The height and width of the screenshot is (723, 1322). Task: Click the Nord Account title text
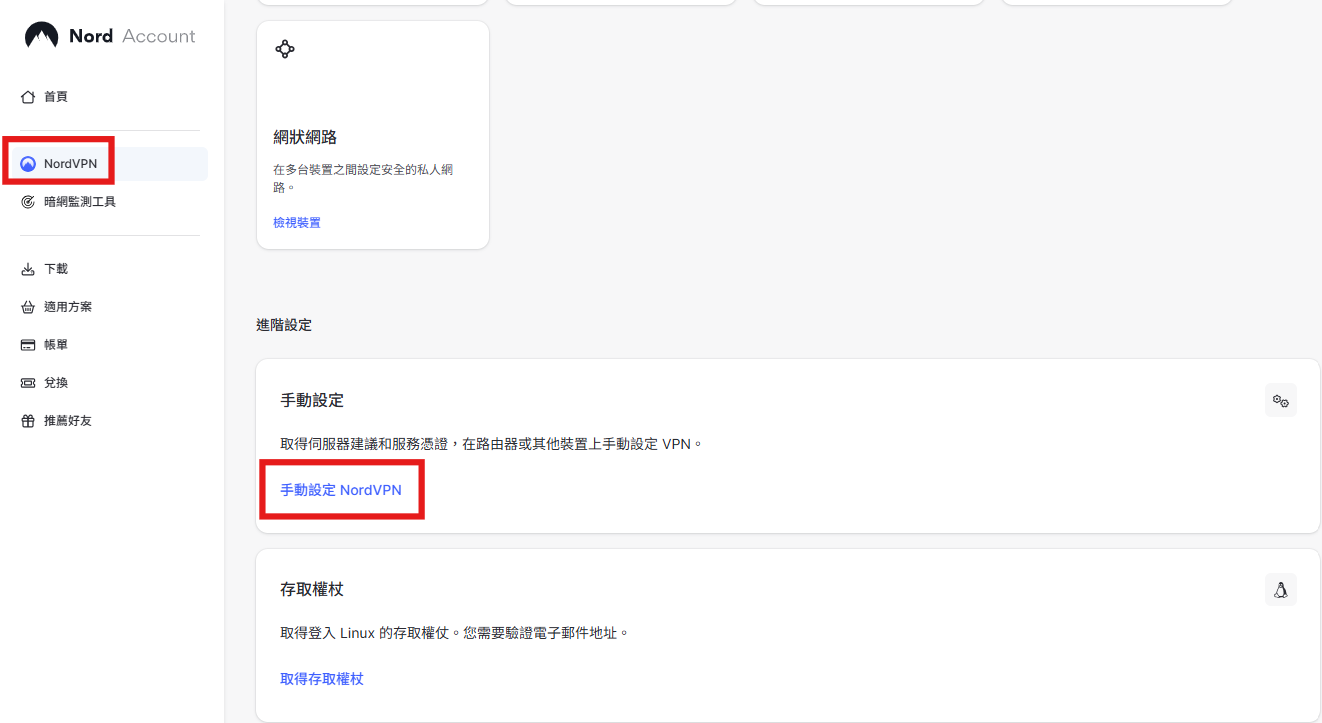tap(132, 36)
